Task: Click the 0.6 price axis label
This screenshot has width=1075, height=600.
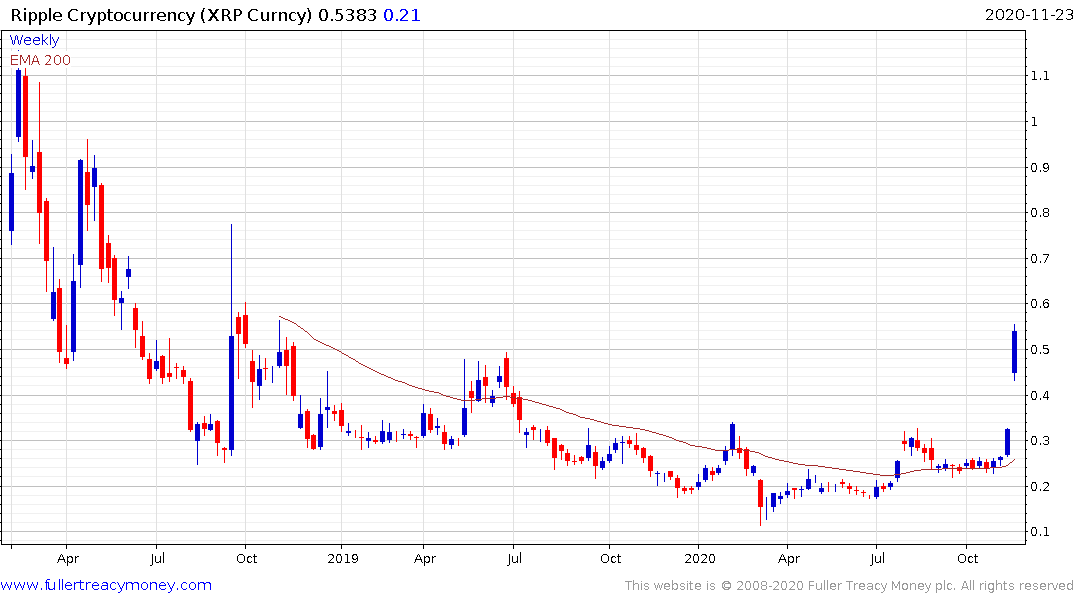Action: [1039, 304]
